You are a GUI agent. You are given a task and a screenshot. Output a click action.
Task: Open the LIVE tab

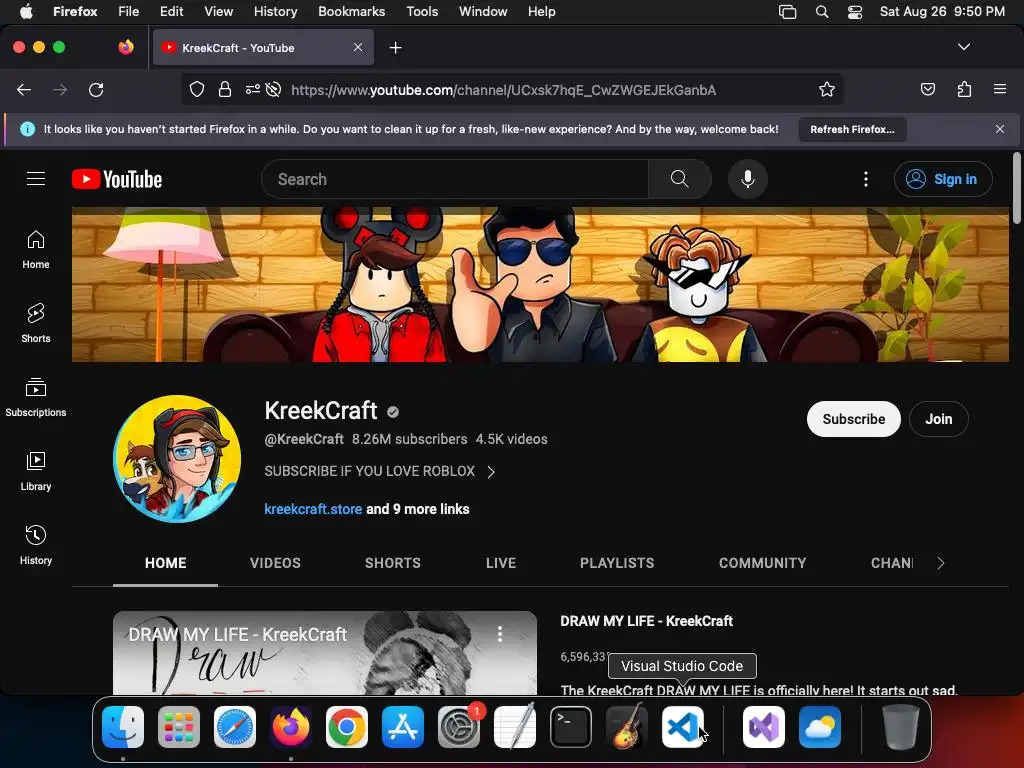pyautogui.click(x=501, y=563)
